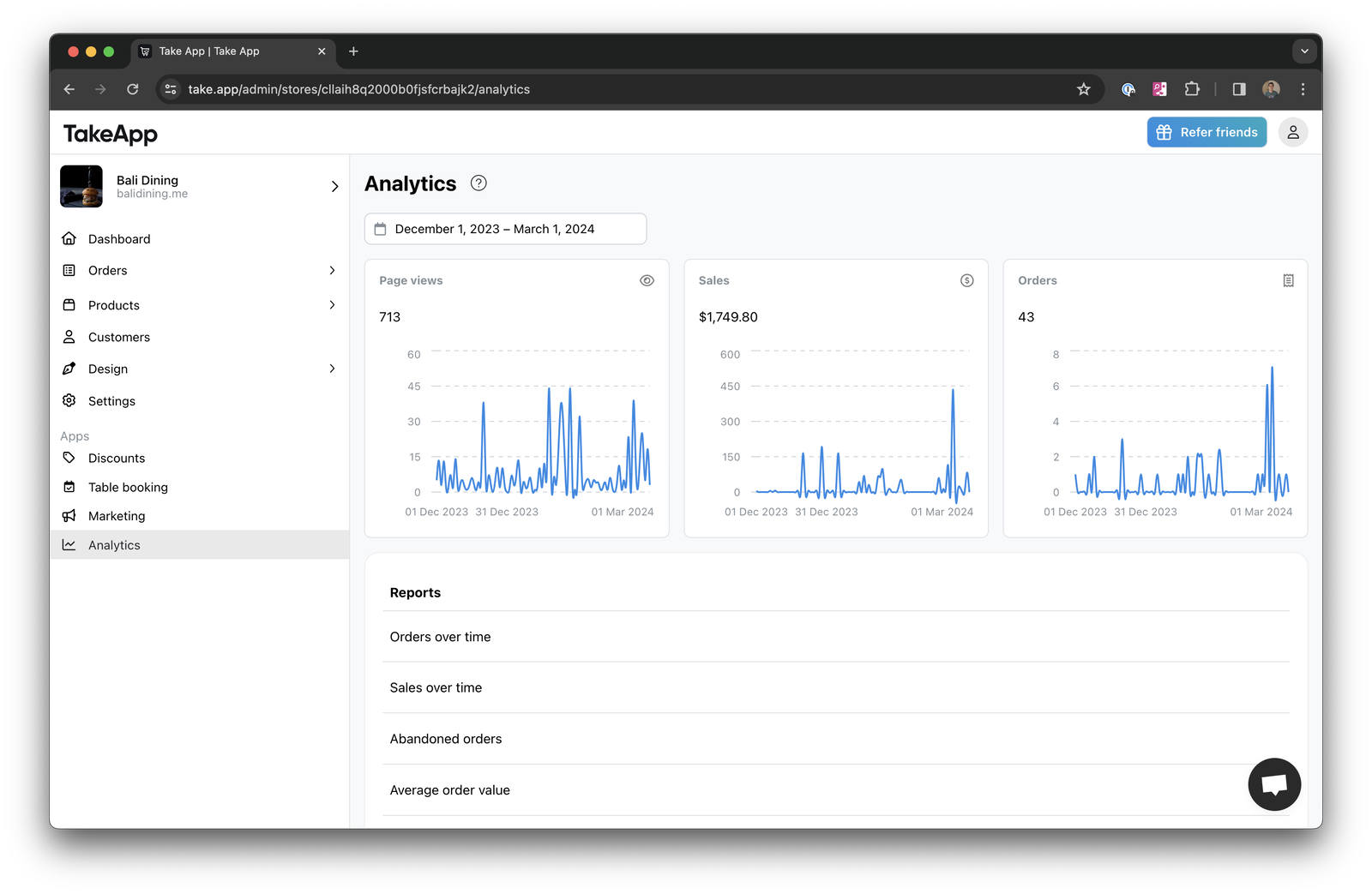This screenshot has width=1372, height=894.
Task: Open the Orders over time report
Action: pyautogui.click(x=836, y=637)
